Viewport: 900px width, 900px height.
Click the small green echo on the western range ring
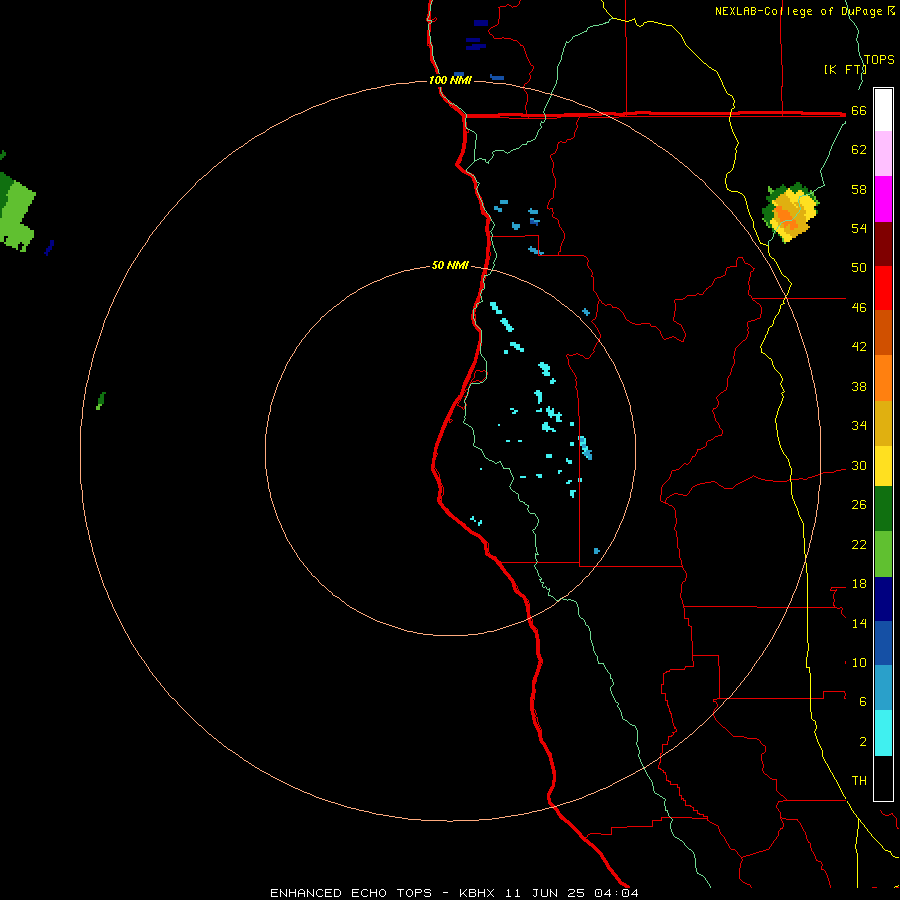click(101, 401)
